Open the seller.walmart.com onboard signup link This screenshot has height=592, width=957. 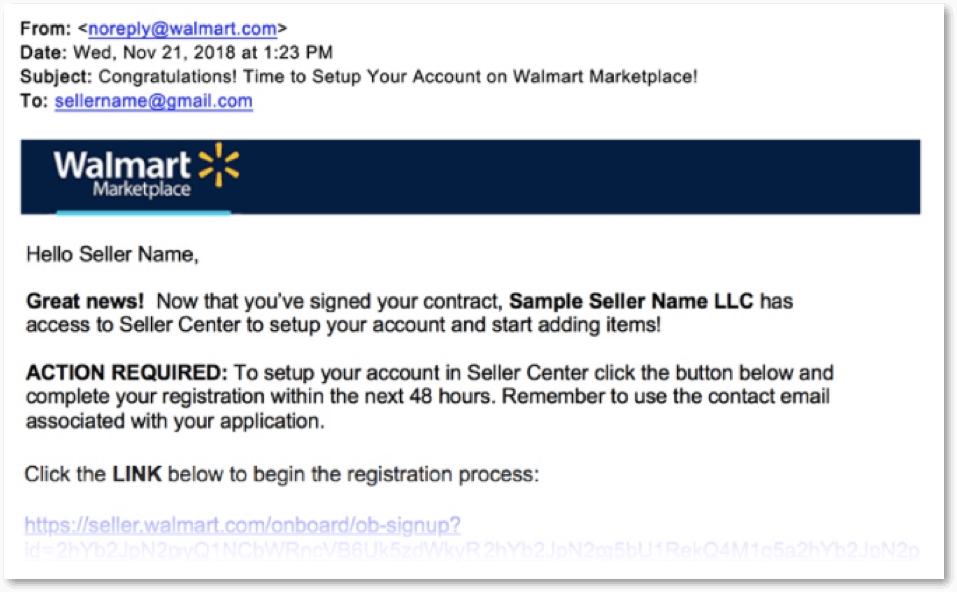[x=242, y=525]
